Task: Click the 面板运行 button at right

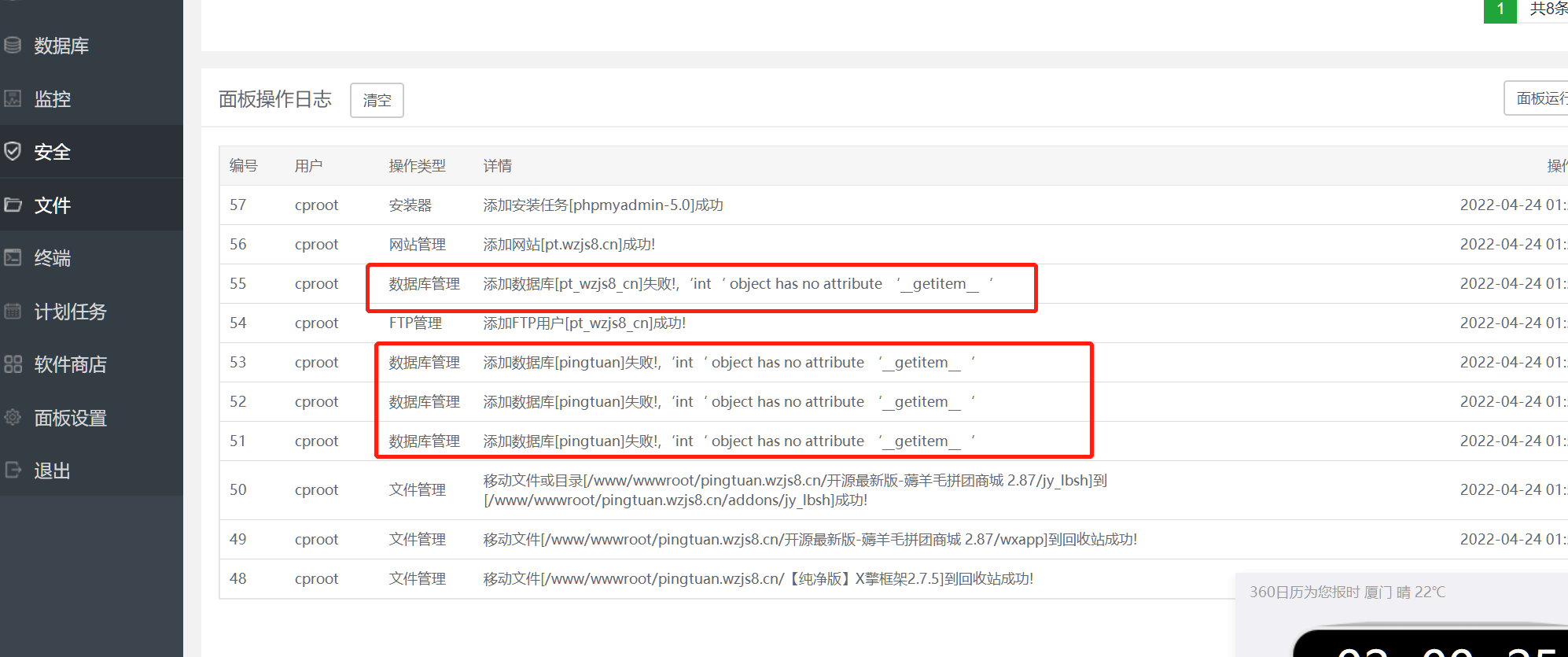Action: (x=1538, y=98)
